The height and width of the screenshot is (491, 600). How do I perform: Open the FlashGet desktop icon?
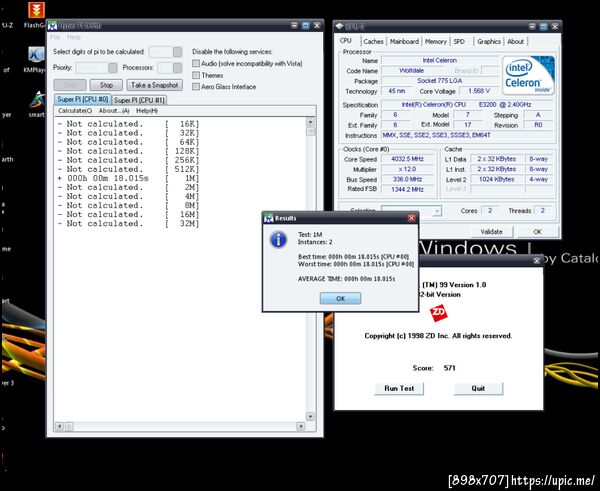pos(36,10)
